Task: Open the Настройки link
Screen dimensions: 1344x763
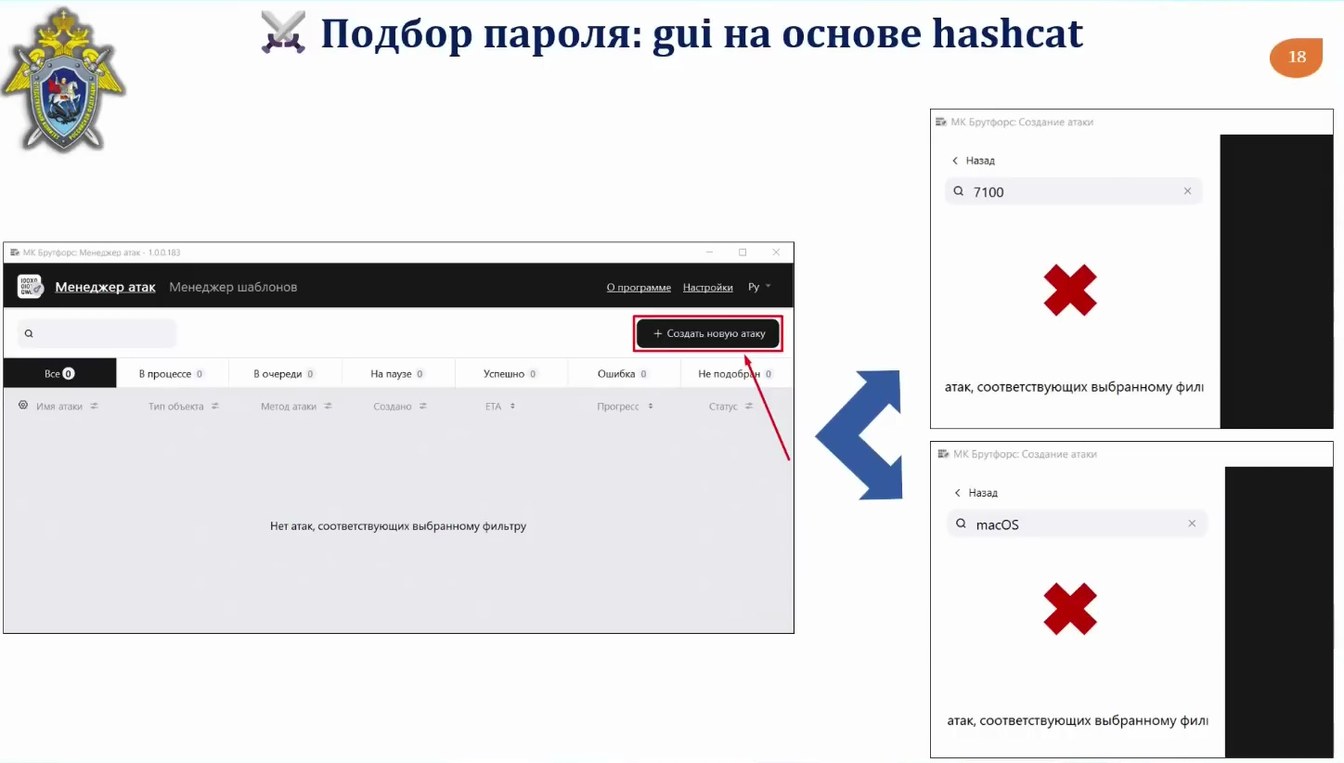Action: coord(708,287)
